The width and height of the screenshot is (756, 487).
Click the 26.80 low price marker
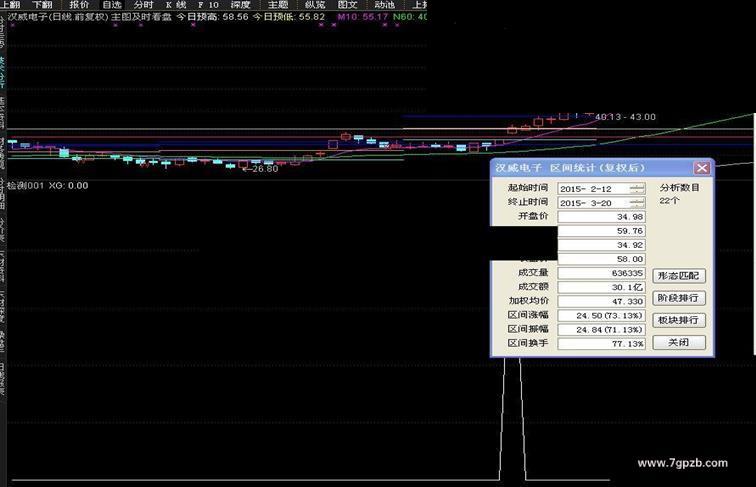click(262, 169)
